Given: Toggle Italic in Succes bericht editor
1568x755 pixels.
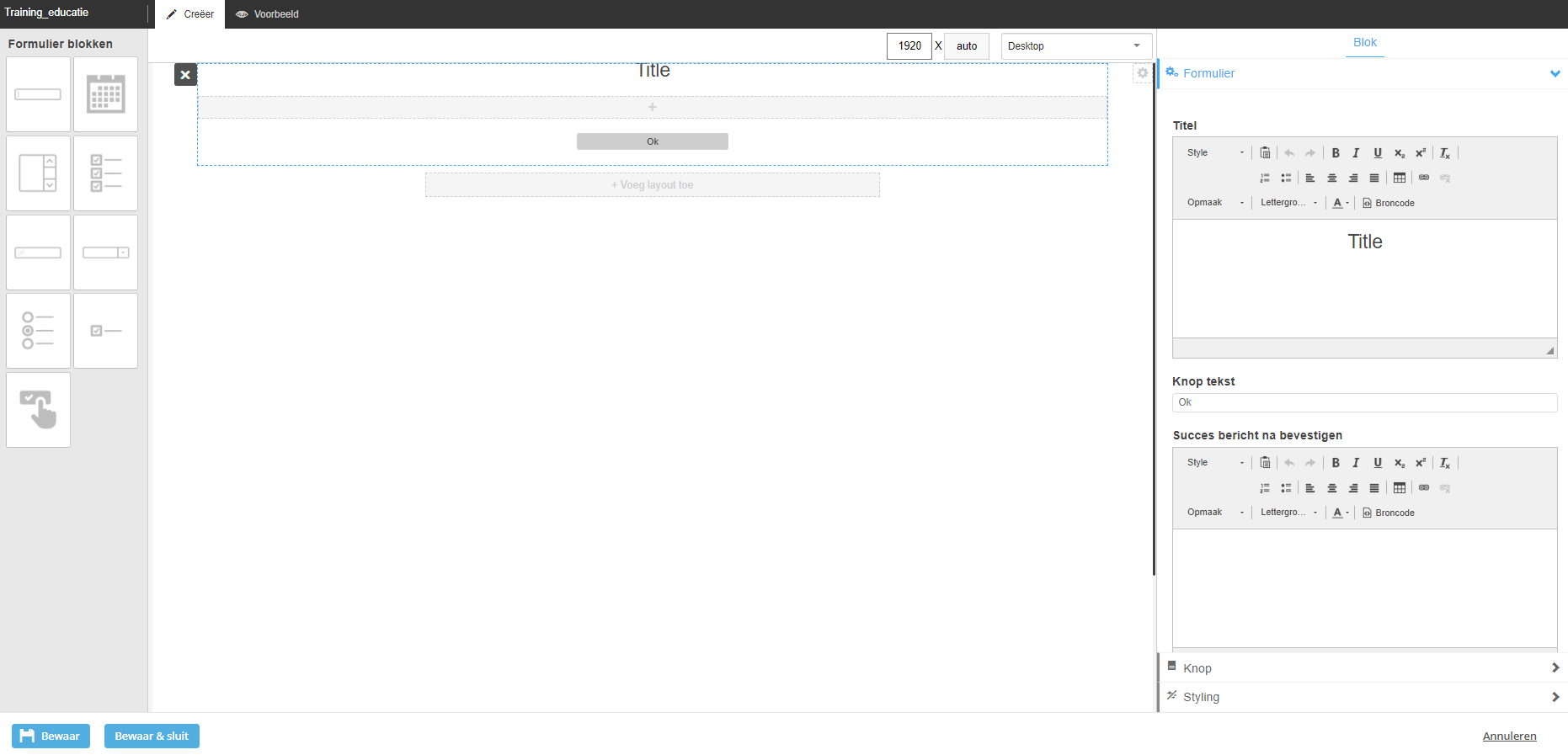Looking at the screenshot, I should tap(1356, 463).
